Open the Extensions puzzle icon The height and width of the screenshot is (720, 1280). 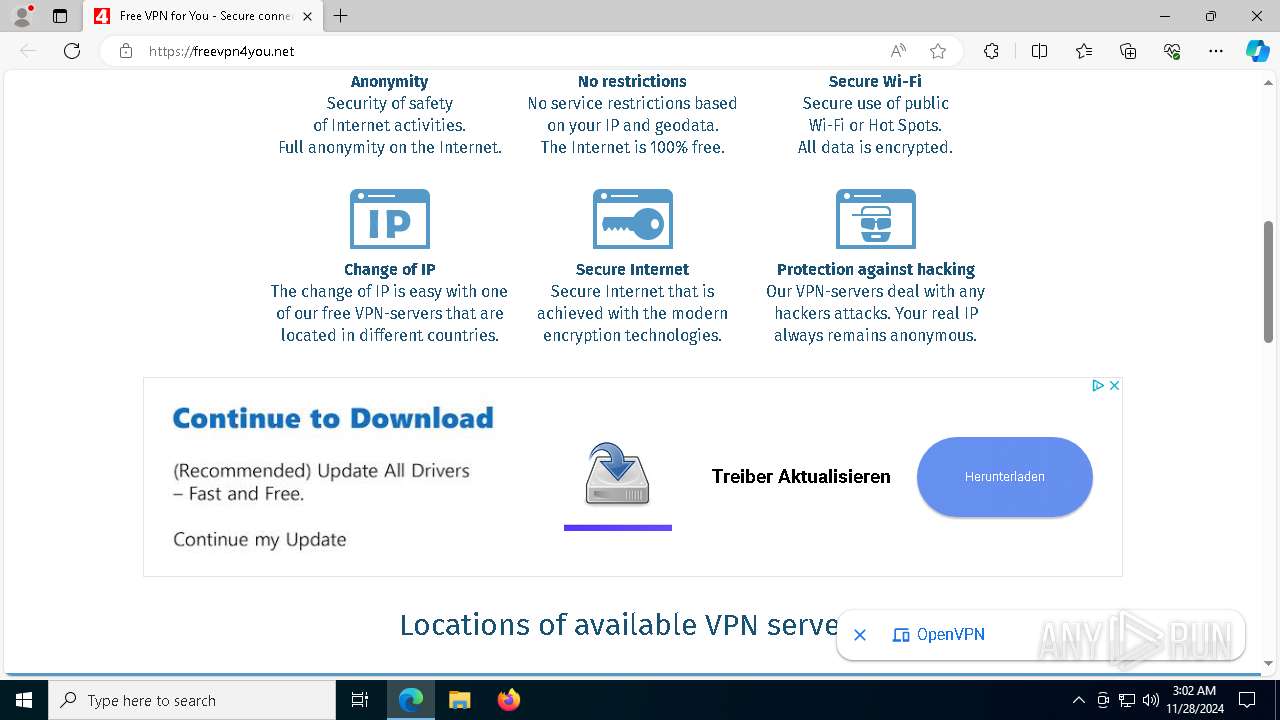991,51
